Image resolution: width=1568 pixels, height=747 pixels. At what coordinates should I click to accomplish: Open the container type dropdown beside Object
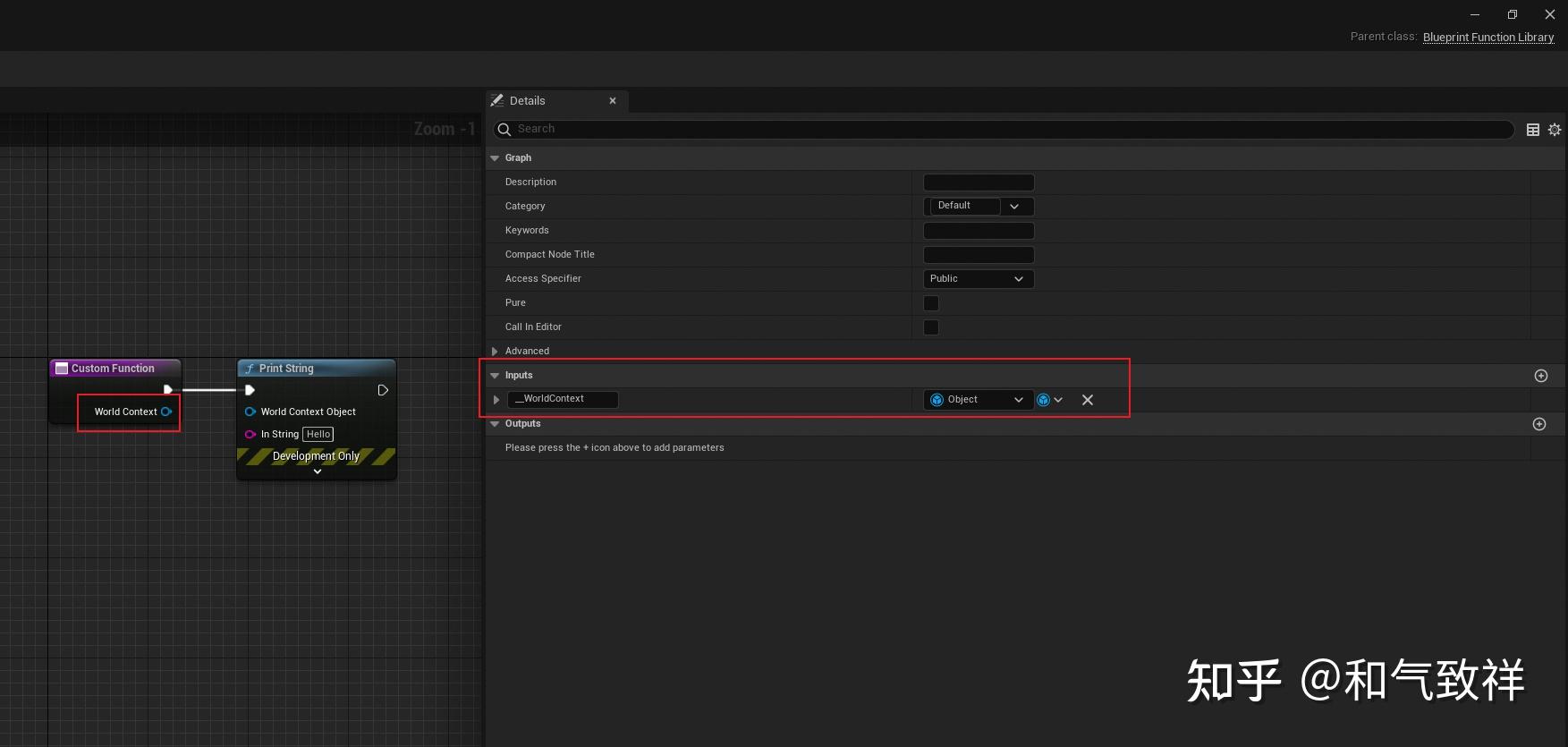pos(1050,400)
